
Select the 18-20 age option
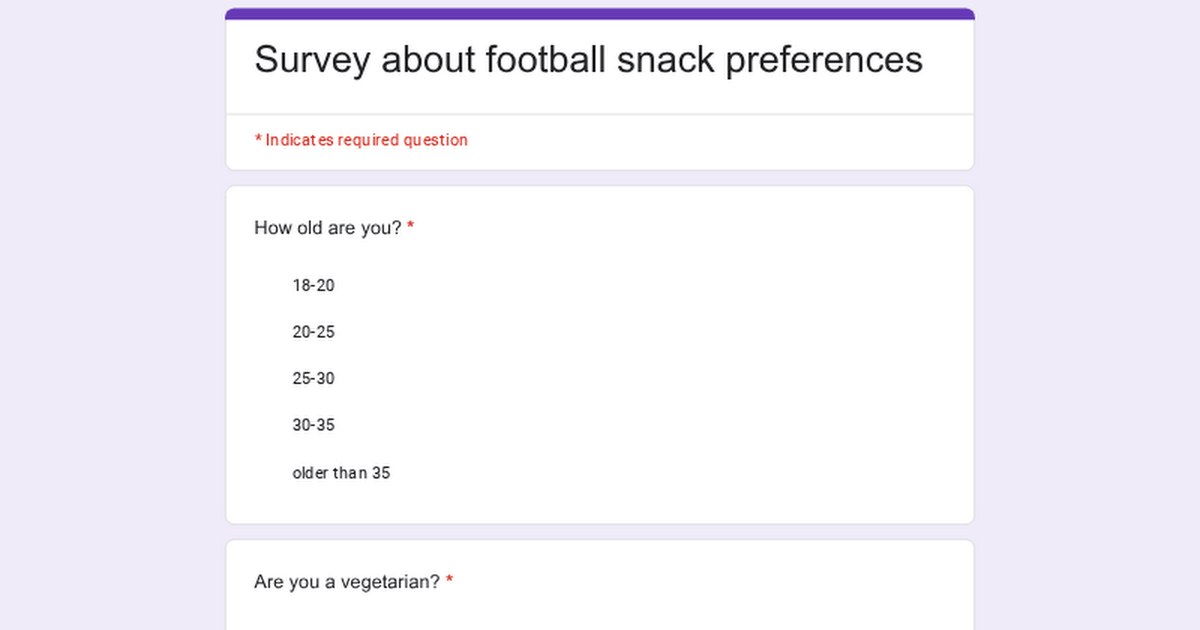pos(313,286)
